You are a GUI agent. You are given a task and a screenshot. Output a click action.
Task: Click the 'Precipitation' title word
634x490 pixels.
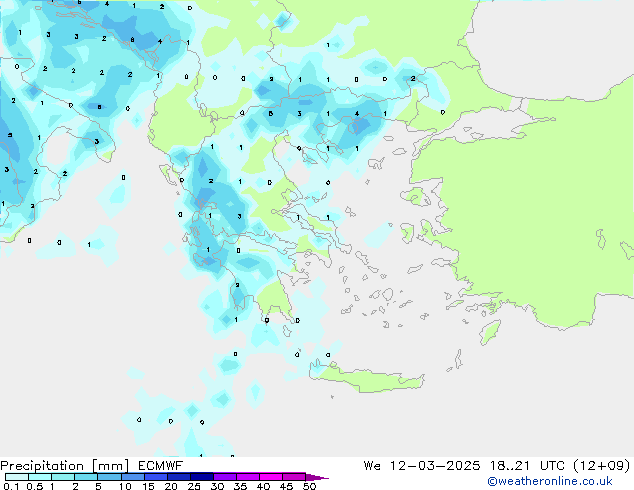tap(42, 466)
